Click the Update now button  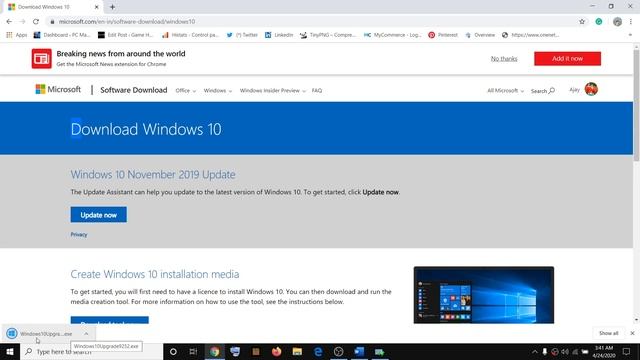tap(98, 215)
